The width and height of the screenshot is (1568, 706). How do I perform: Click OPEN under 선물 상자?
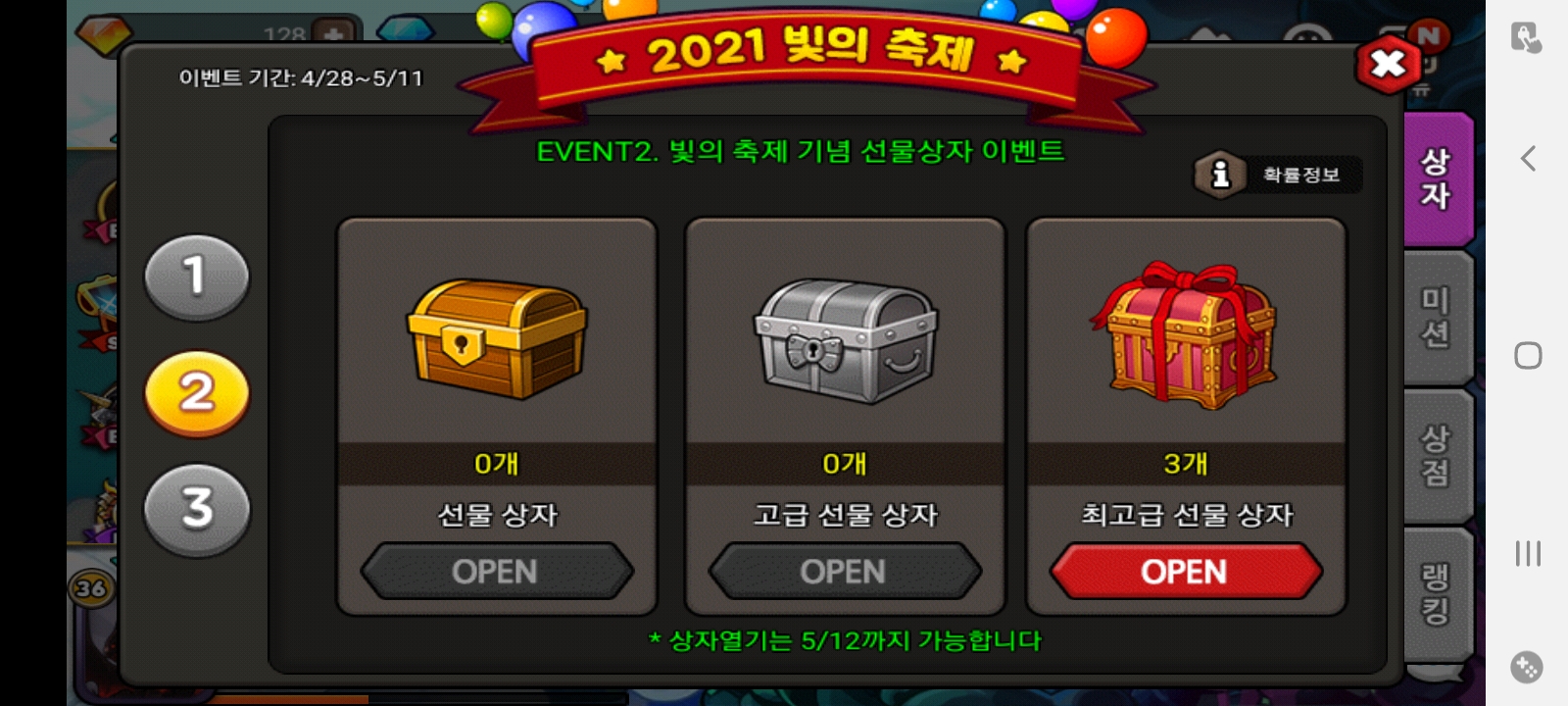(496, 572)
